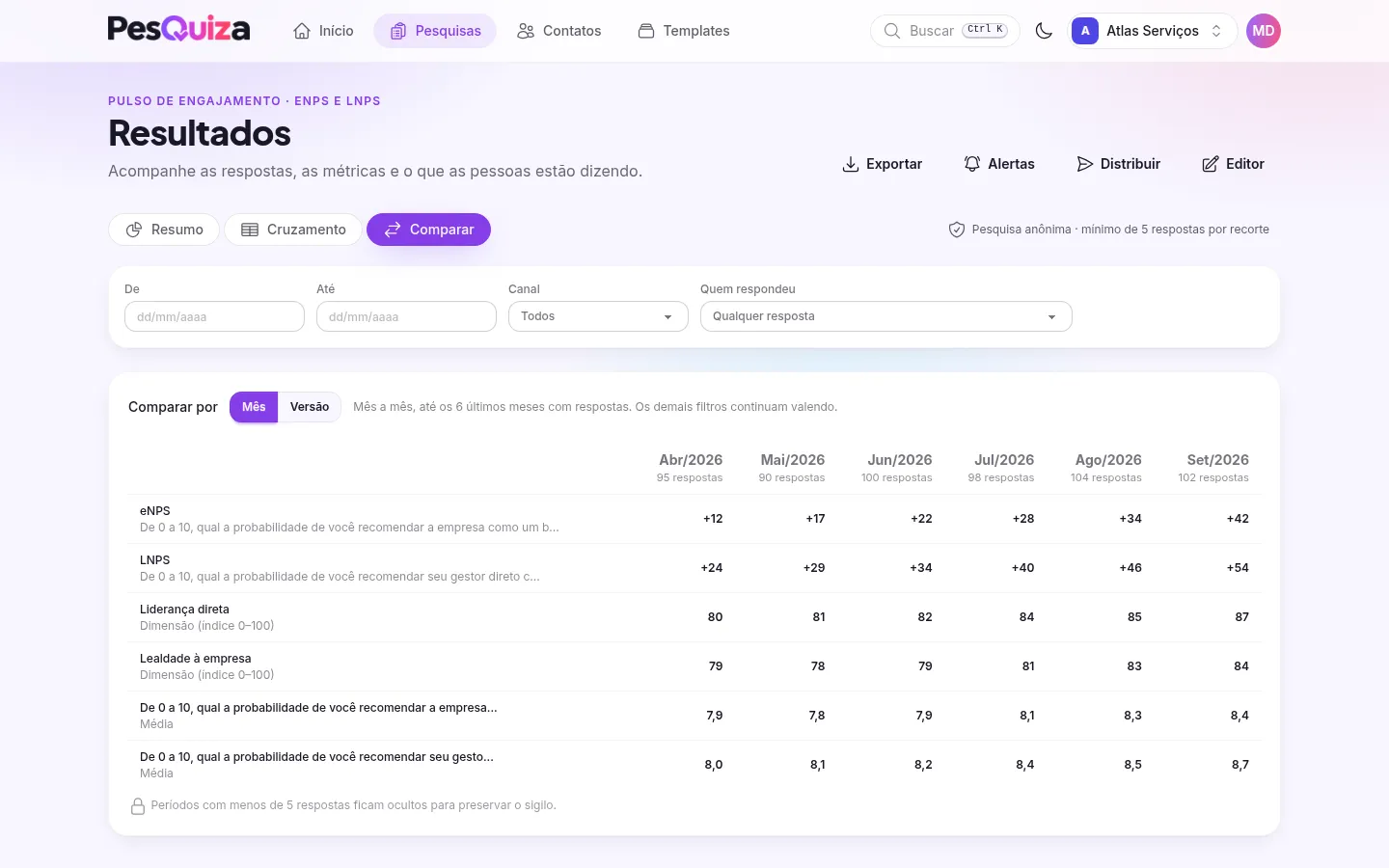
Task: Go to Início home page
Action: pos(323,31)
